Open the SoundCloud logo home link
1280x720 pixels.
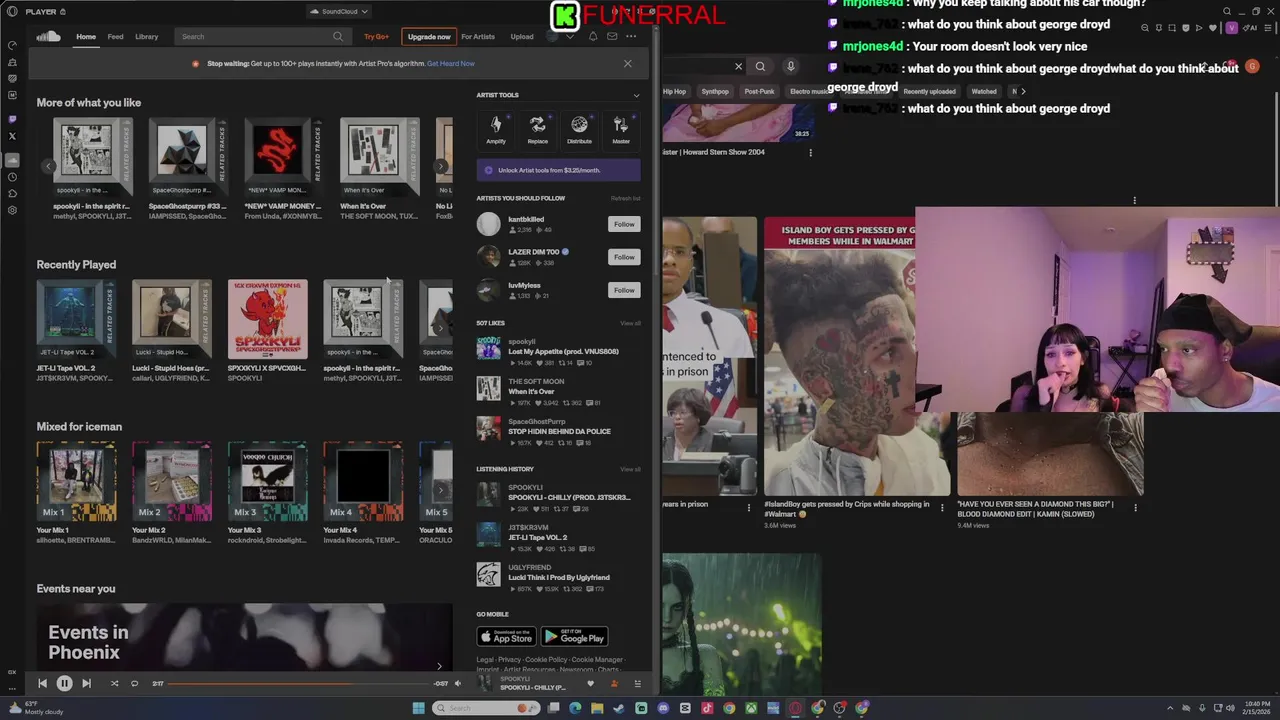coord(48,37)
